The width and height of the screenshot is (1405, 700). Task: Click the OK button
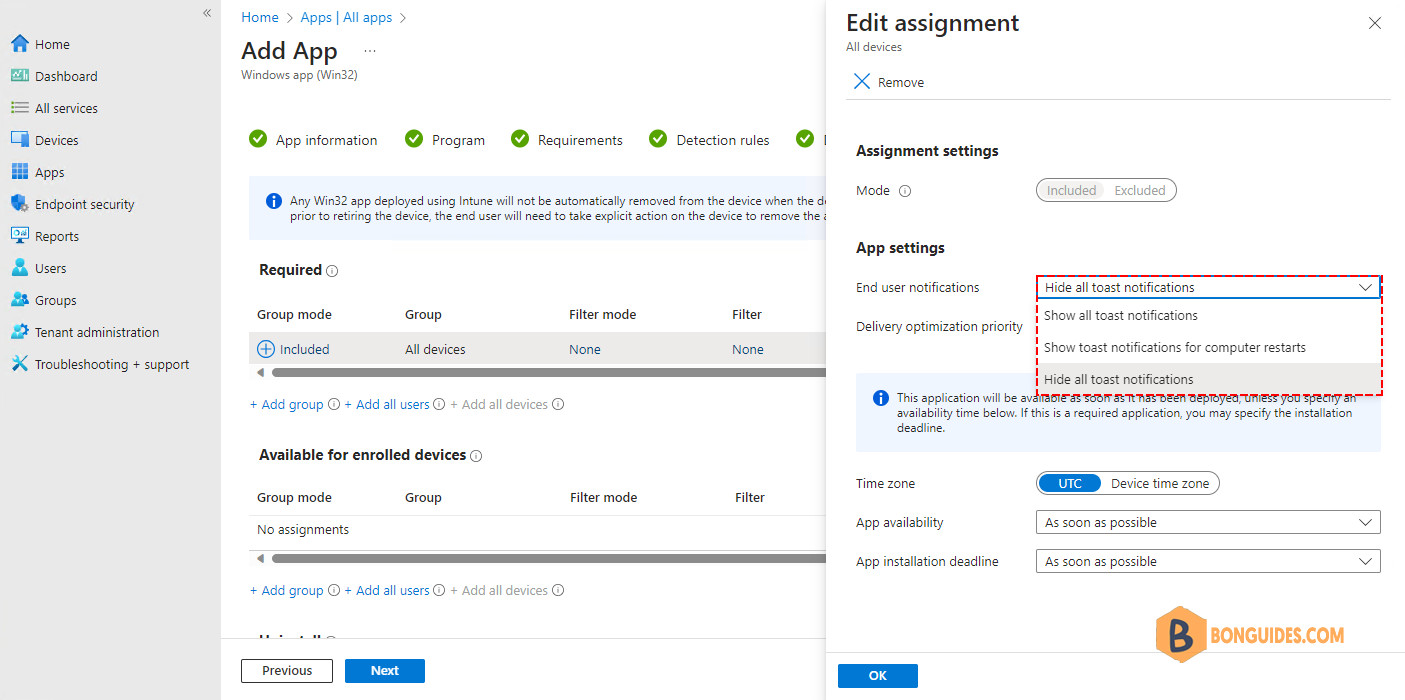pos(878,676)
